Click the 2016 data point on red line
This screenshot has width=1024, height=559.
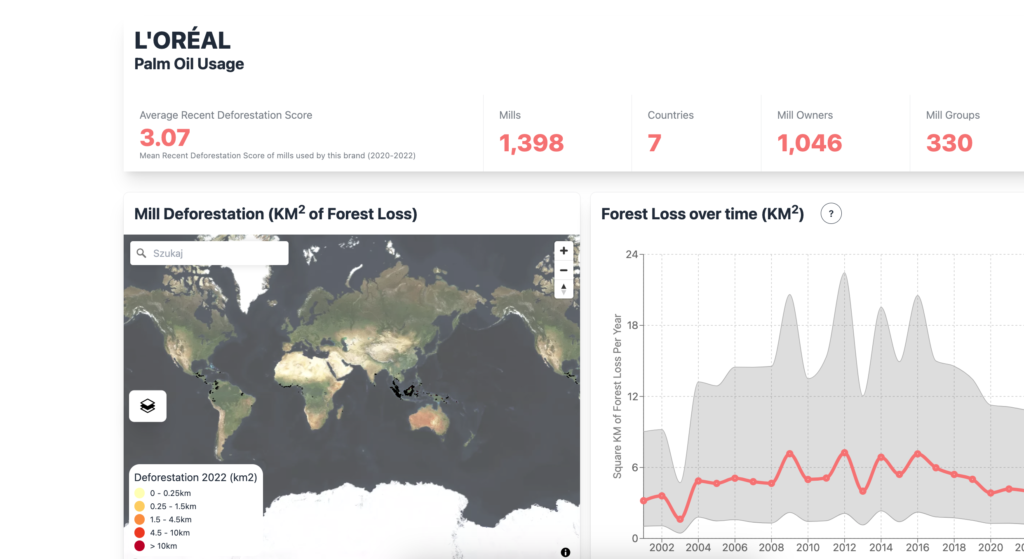tap(918, 453)
